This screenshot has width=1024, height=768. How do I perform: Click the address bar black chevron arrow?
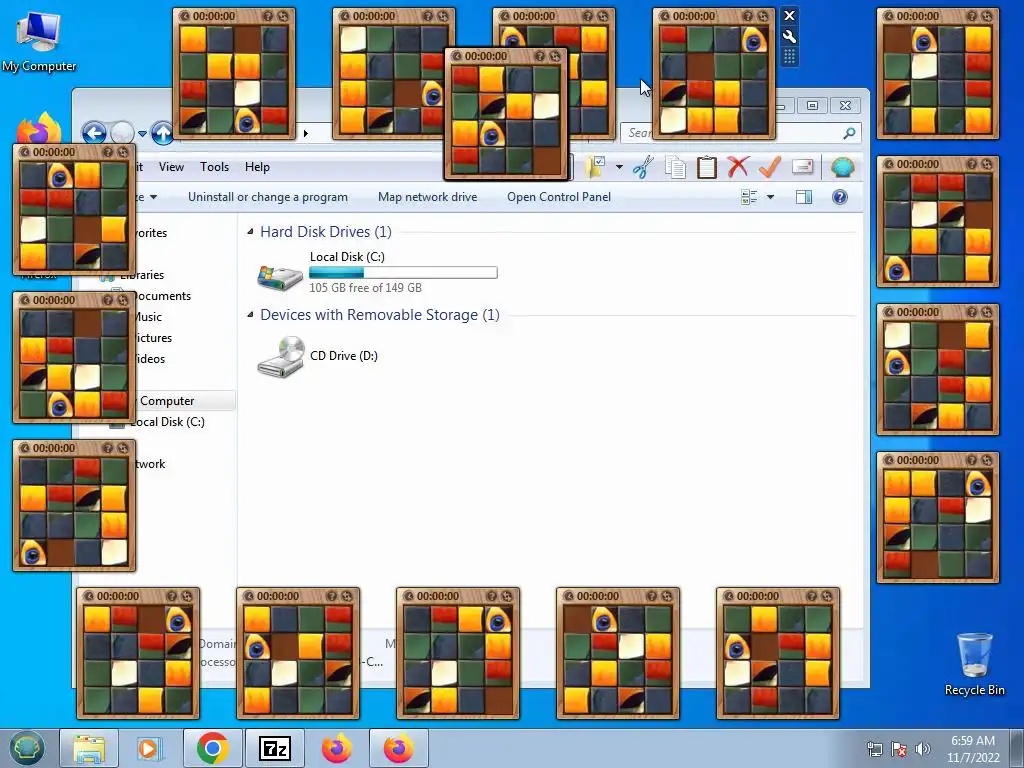306,133
